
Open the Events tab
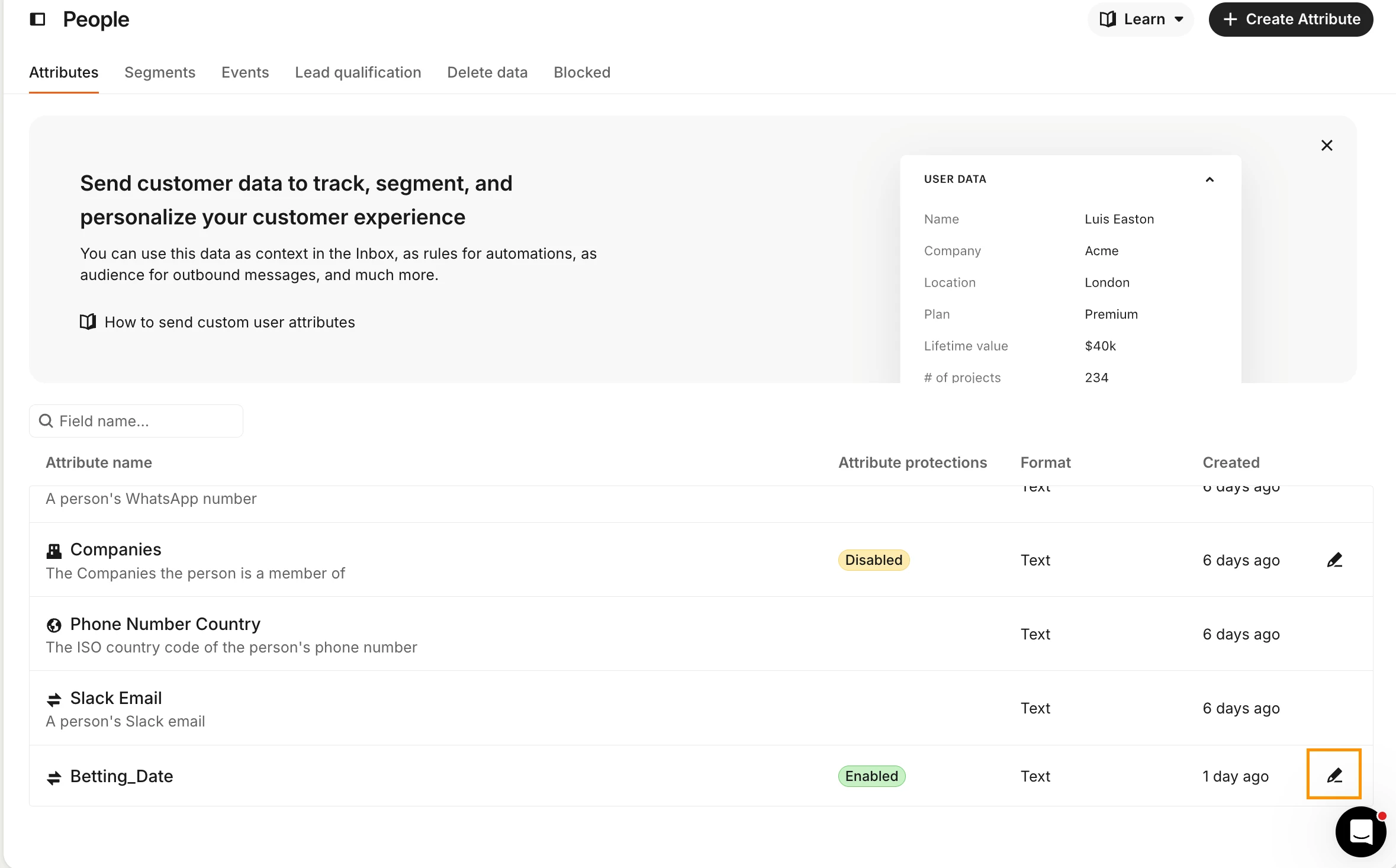pyautogui.click(x=245, y=72)
